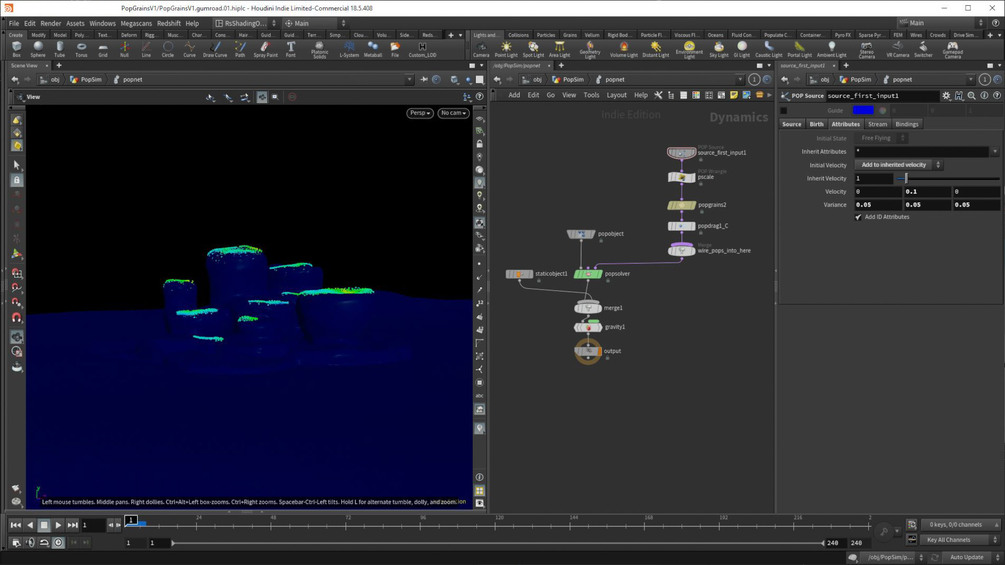The height and width of the screenshot is (565, 1005).
Task: Add an Environment Light from shelf
Action: pyautogui.click(x=689, y=50)
